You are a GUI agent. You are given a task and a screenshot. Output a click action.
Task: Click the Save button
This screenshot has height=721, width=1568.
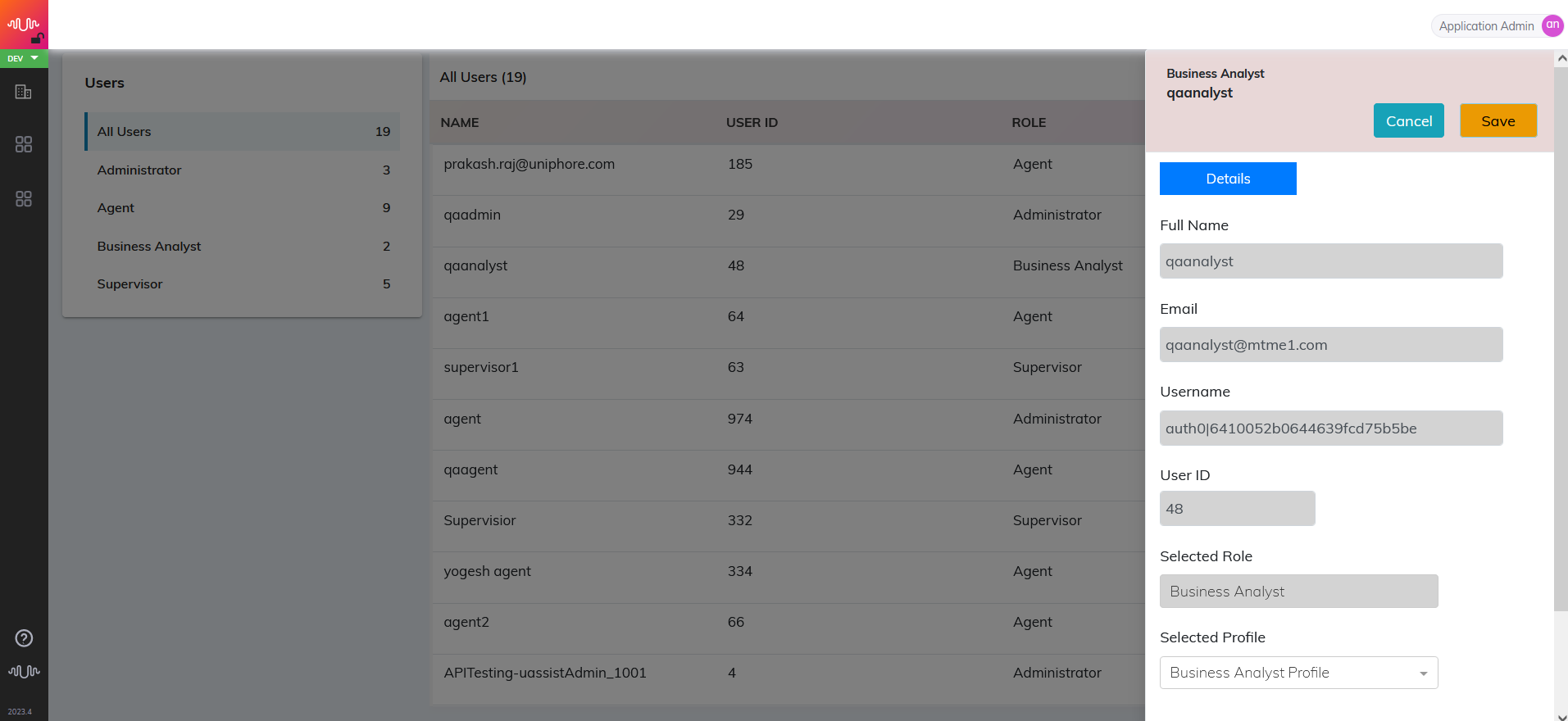[1498, 121]
